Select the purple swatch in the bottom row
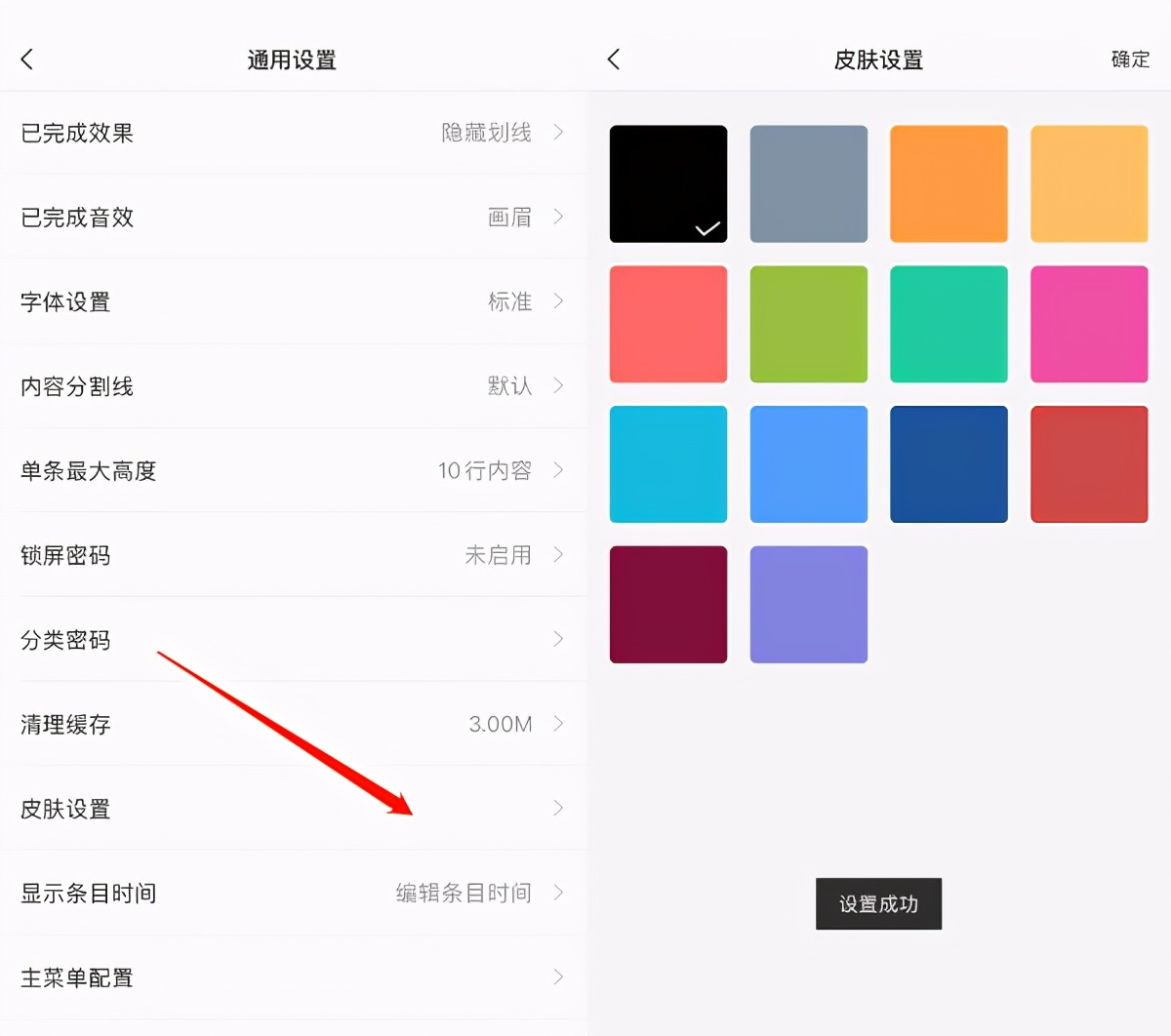Screen dimensions: 1171x1036 point(808,605)
